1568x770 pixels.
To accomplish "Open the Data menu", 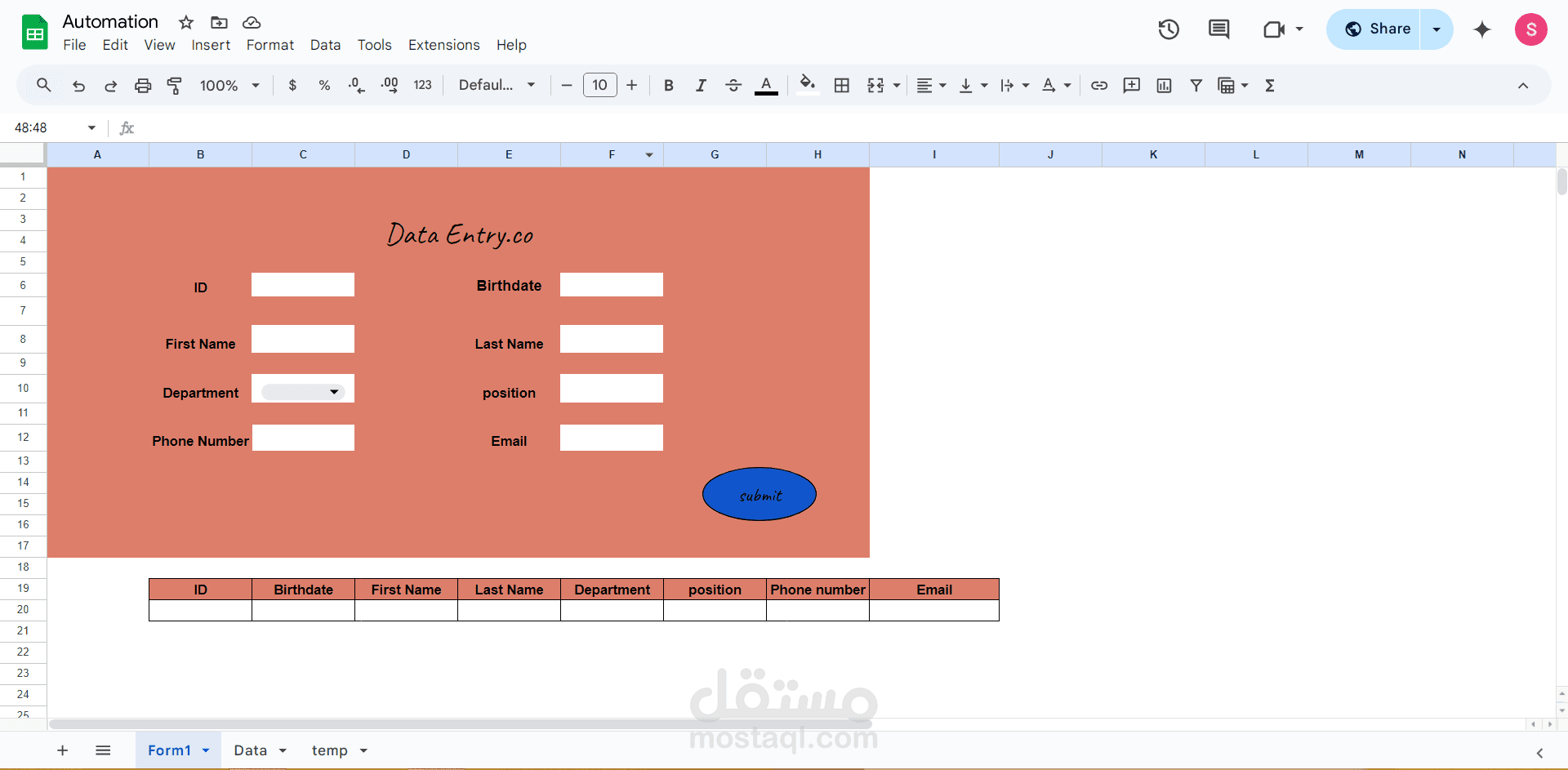I will click(325, 45).
